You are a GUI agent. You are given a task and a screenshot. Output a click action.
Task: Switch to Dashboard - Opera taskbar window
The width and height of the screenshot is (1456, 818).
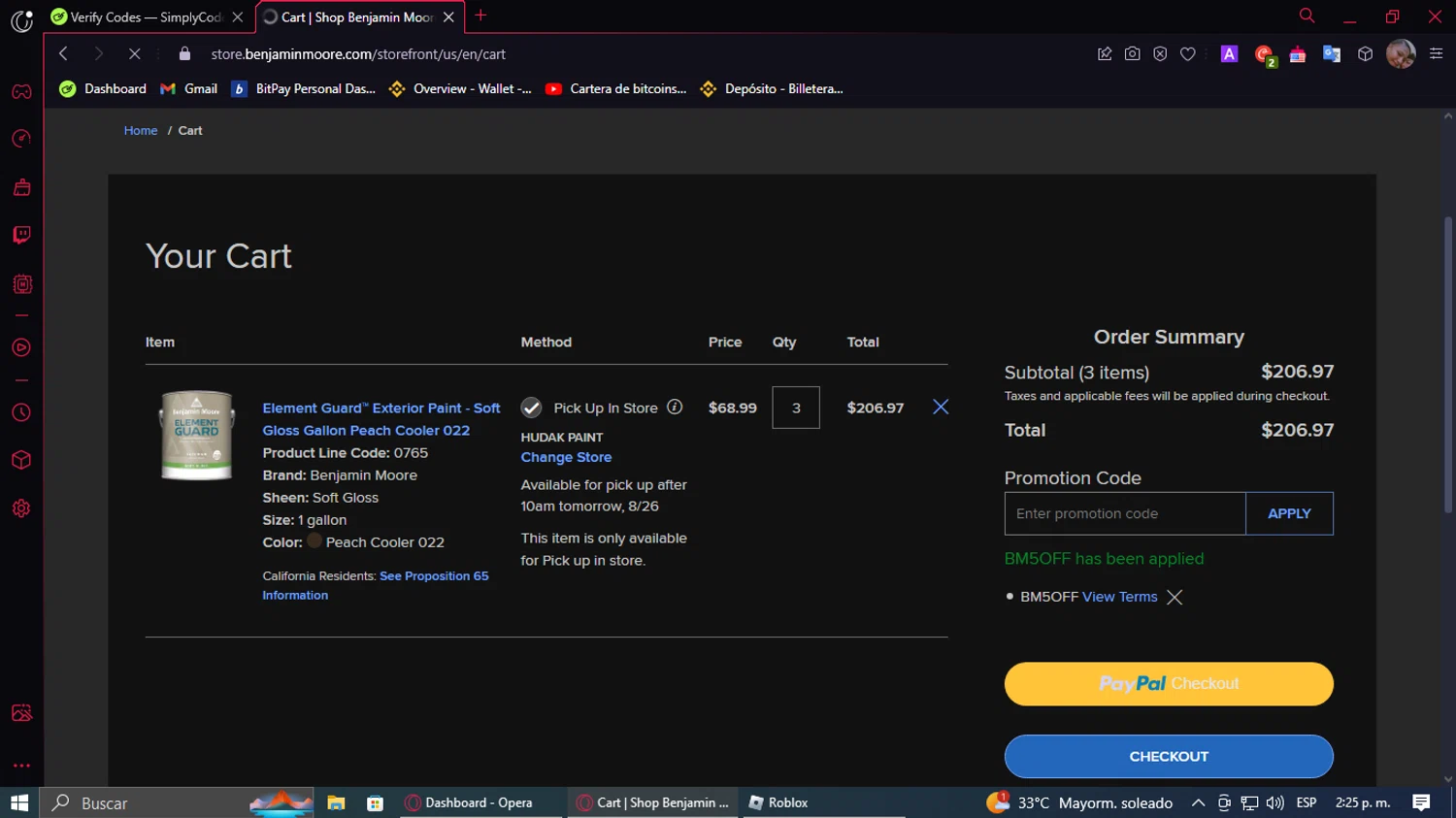coord(480,802)
